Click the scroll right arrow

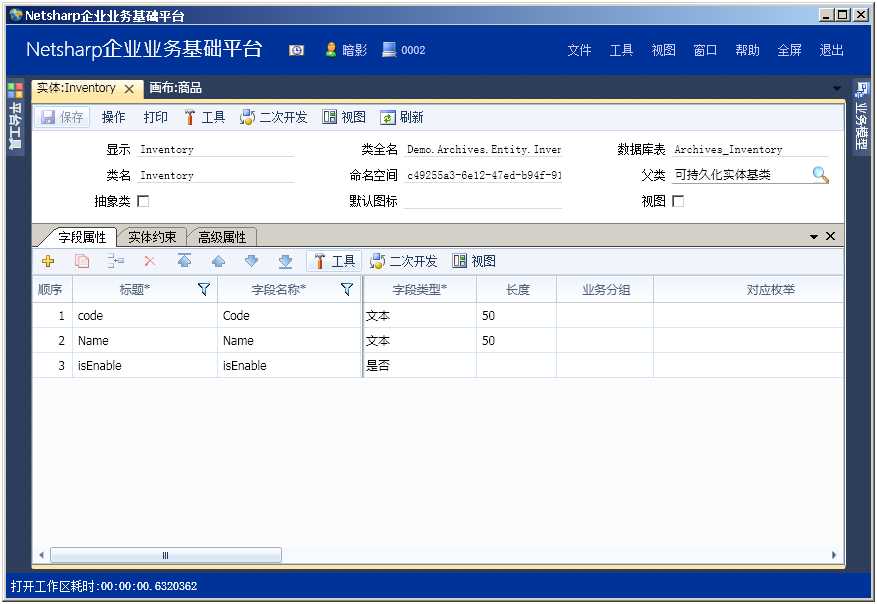click(x=833, y=555)
